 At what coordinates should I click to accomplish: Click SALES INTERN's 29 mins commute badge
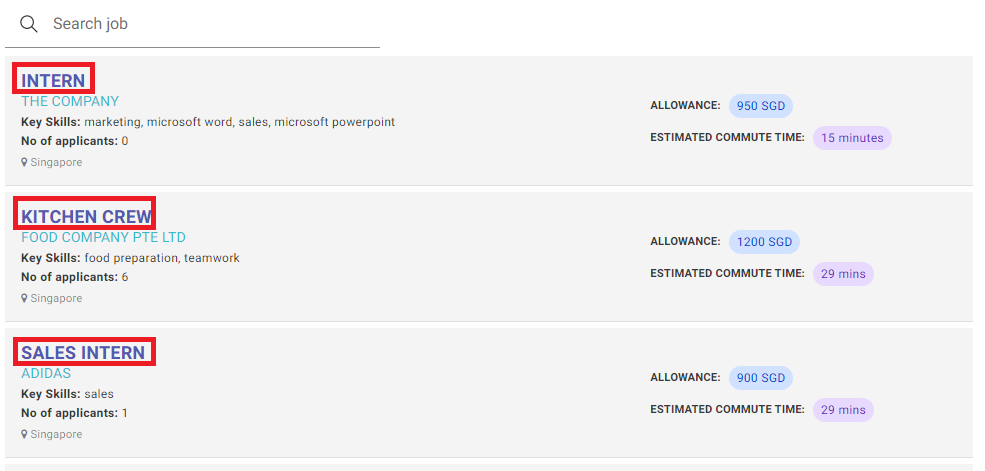pos(843,410)
